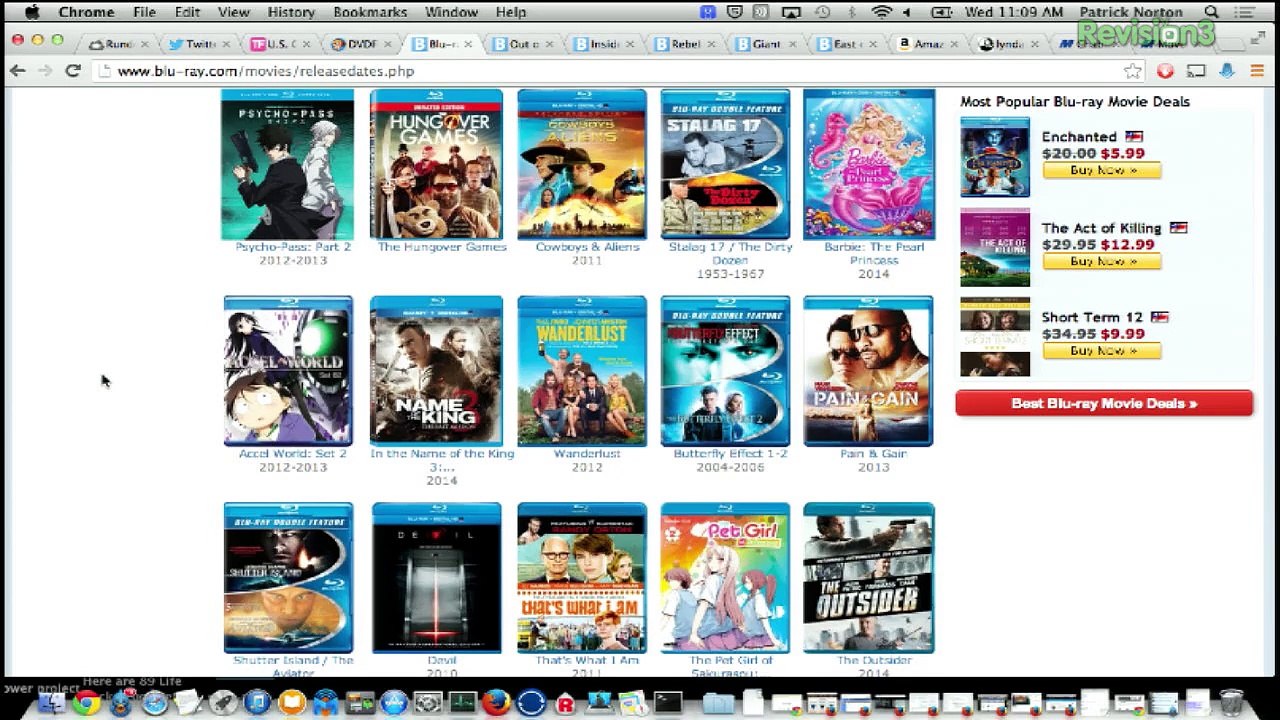Open Best Blu-ray Movie Deals
The image size is (1280, 720).
coord(1104,403)
